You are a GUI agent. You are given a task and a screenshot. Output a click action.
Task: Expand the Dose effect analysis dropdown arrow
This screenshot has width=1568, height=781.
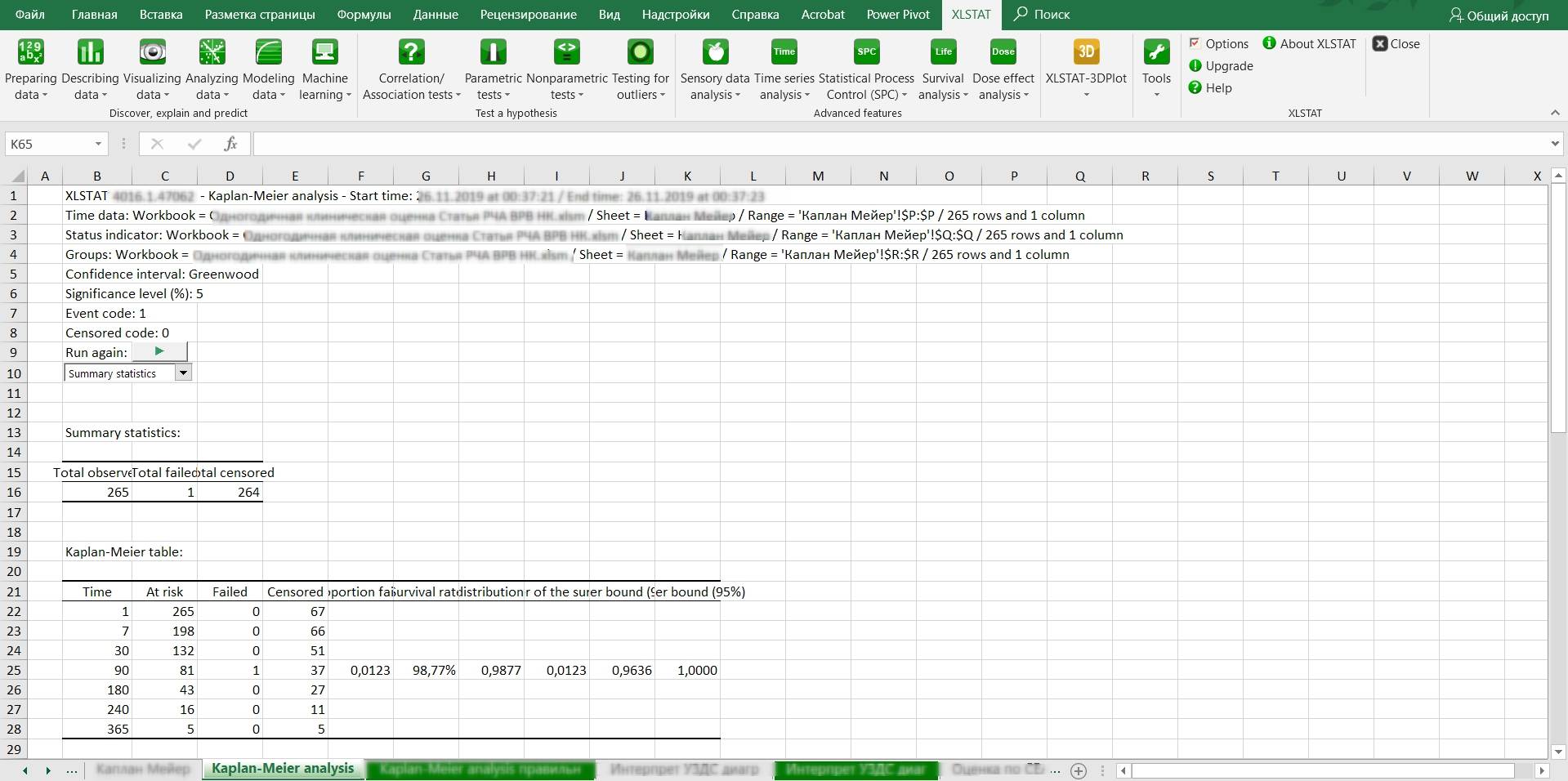coord(1026,96)
